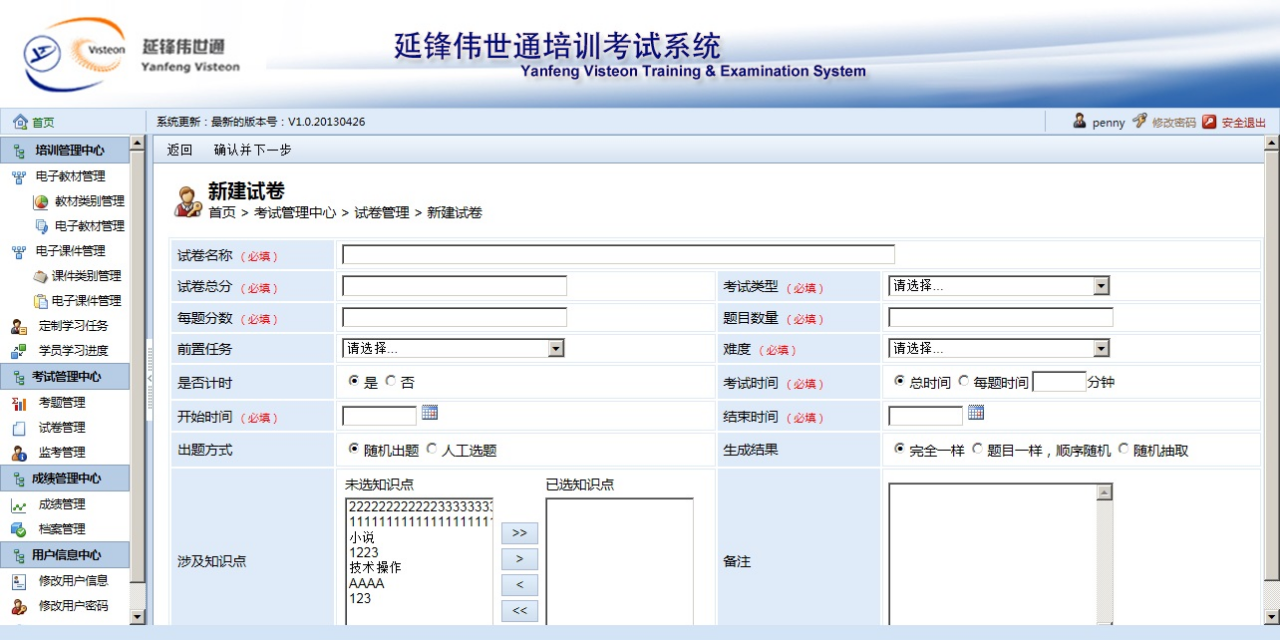The height and width of the screenshot is (640, 1280).
Task: Select 否 for 是否计时
Action: click(x=390, y=381)
